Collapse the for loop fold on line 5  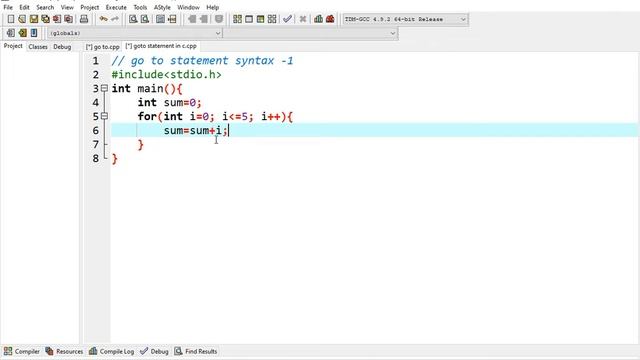click(x=104, y=116)
